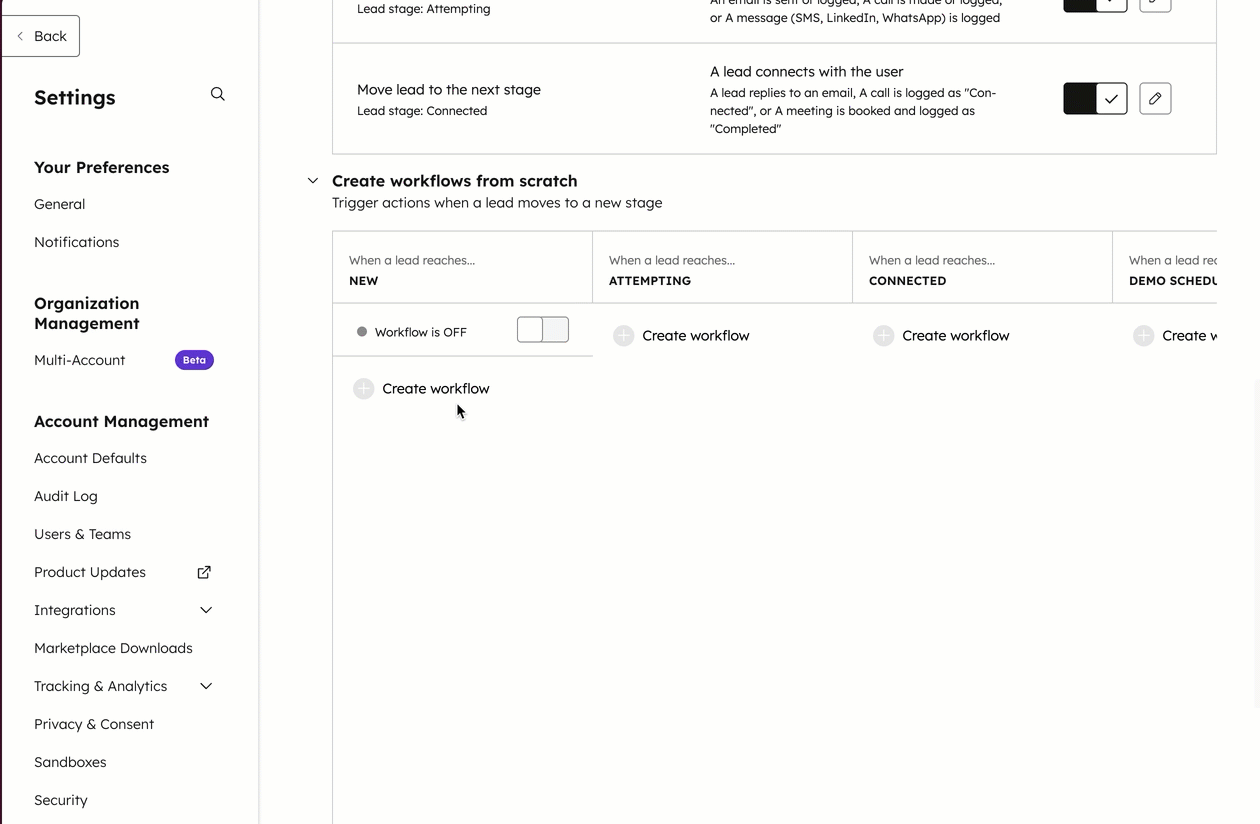Select Privacy & Consent in sidebar
Image resolution: width=1260 pixels, height=824 pixels.
(x=94, y=724)
